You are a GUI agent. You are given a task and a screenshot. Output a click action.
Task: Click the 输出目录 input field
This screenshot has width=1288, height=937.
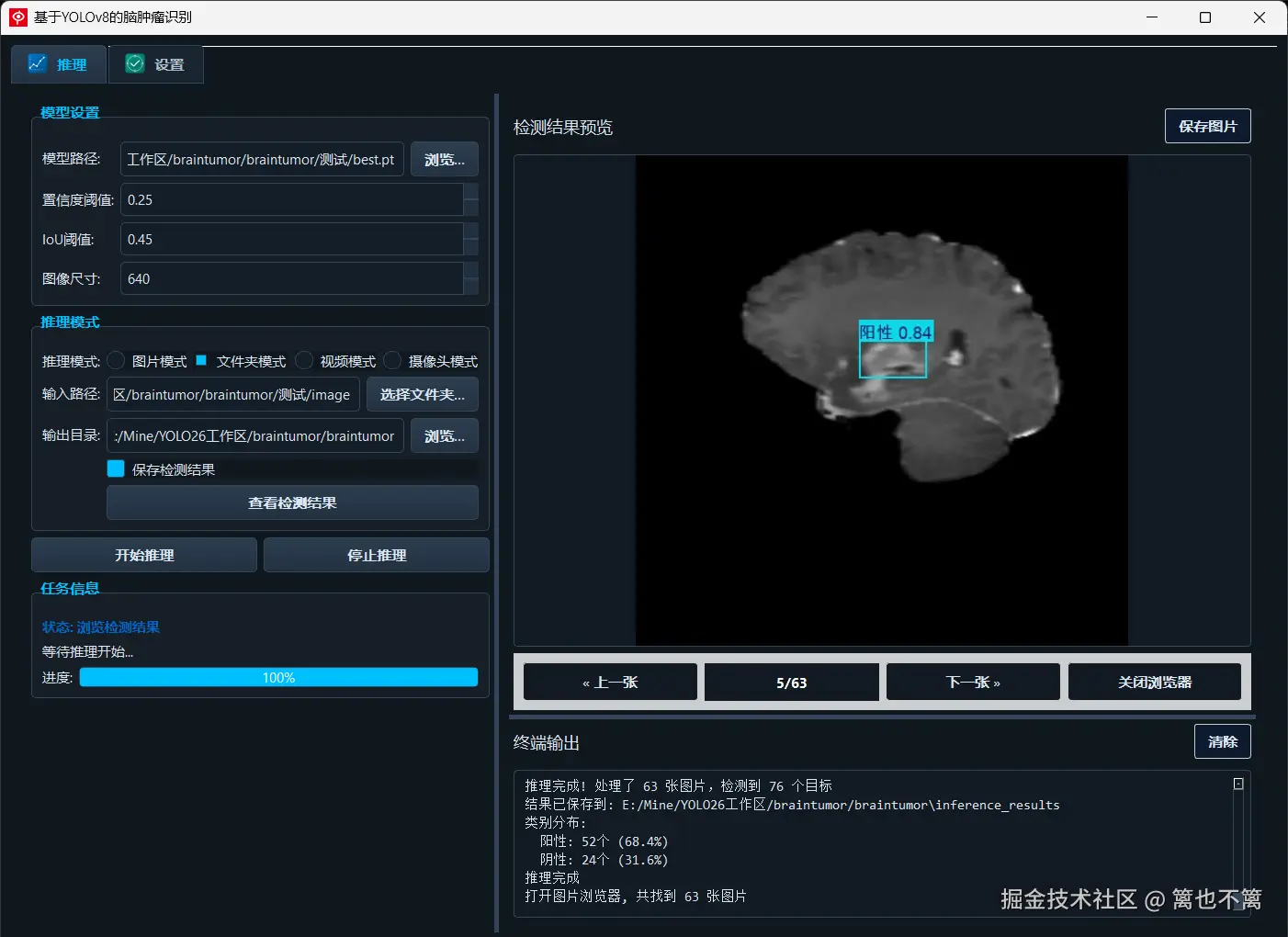click(254, 435)
